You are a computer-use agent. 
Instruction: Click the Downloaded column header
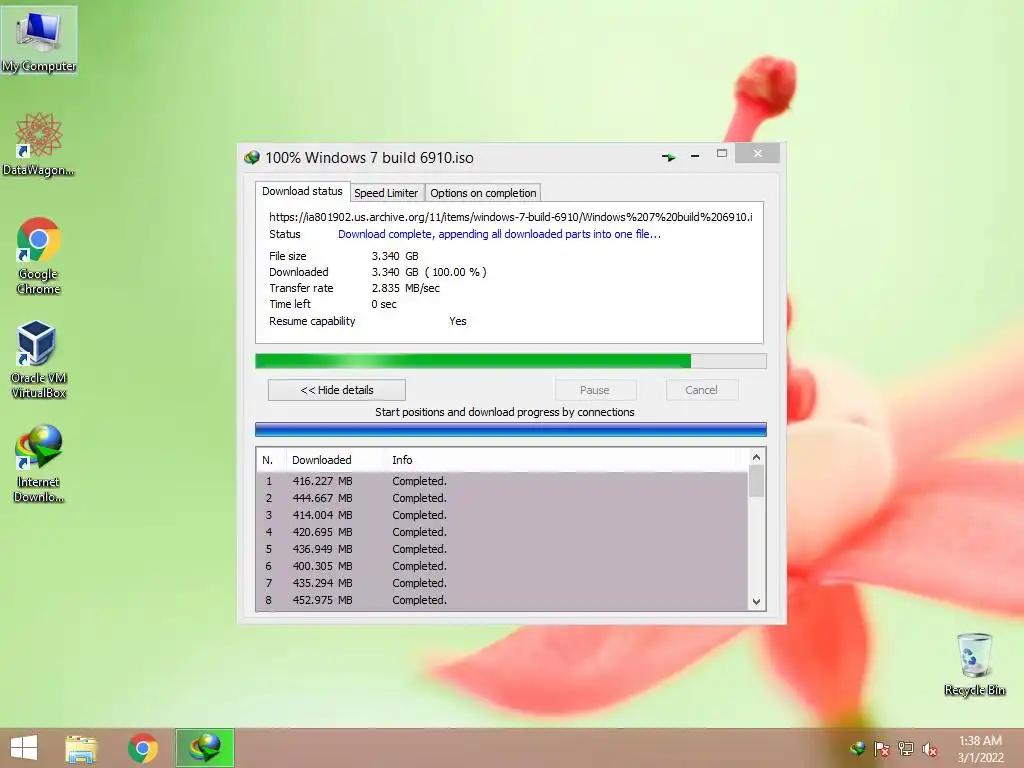[x=336, y=460]
